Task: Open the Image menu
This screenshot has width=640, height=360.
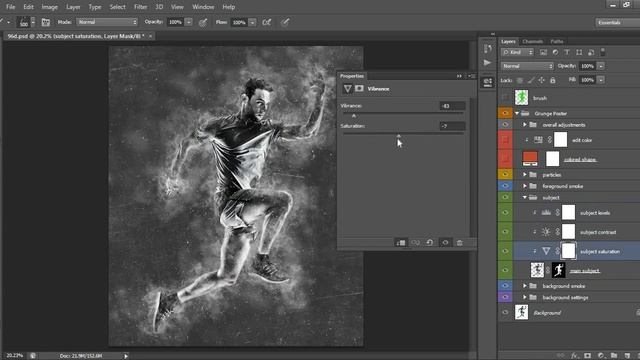Action: click(x=49, y=7)
